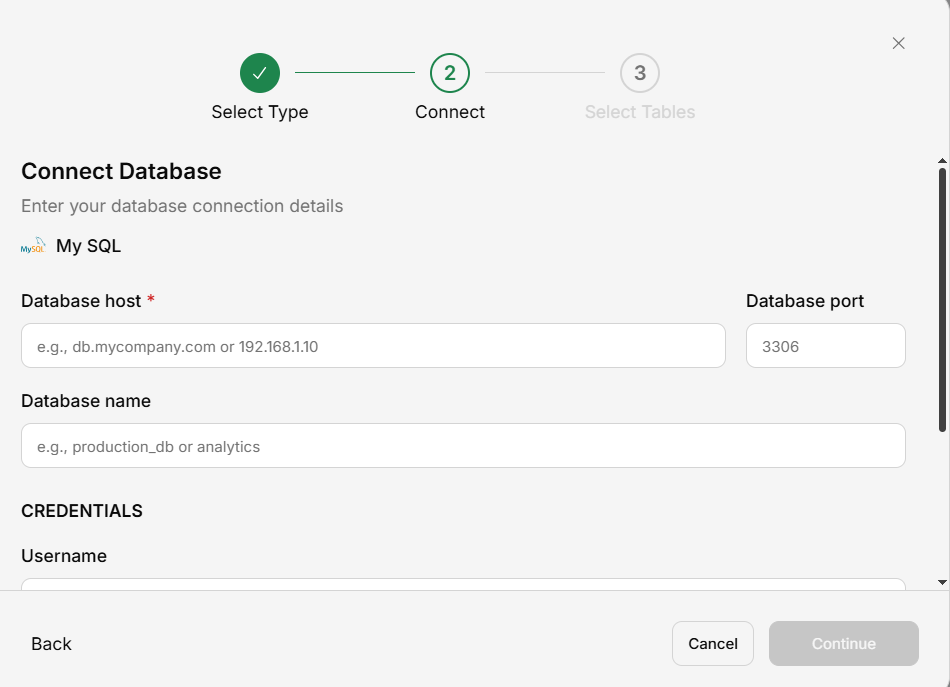
Task: Click the green checkmark step one circle
Action: [x=260, y=73]
